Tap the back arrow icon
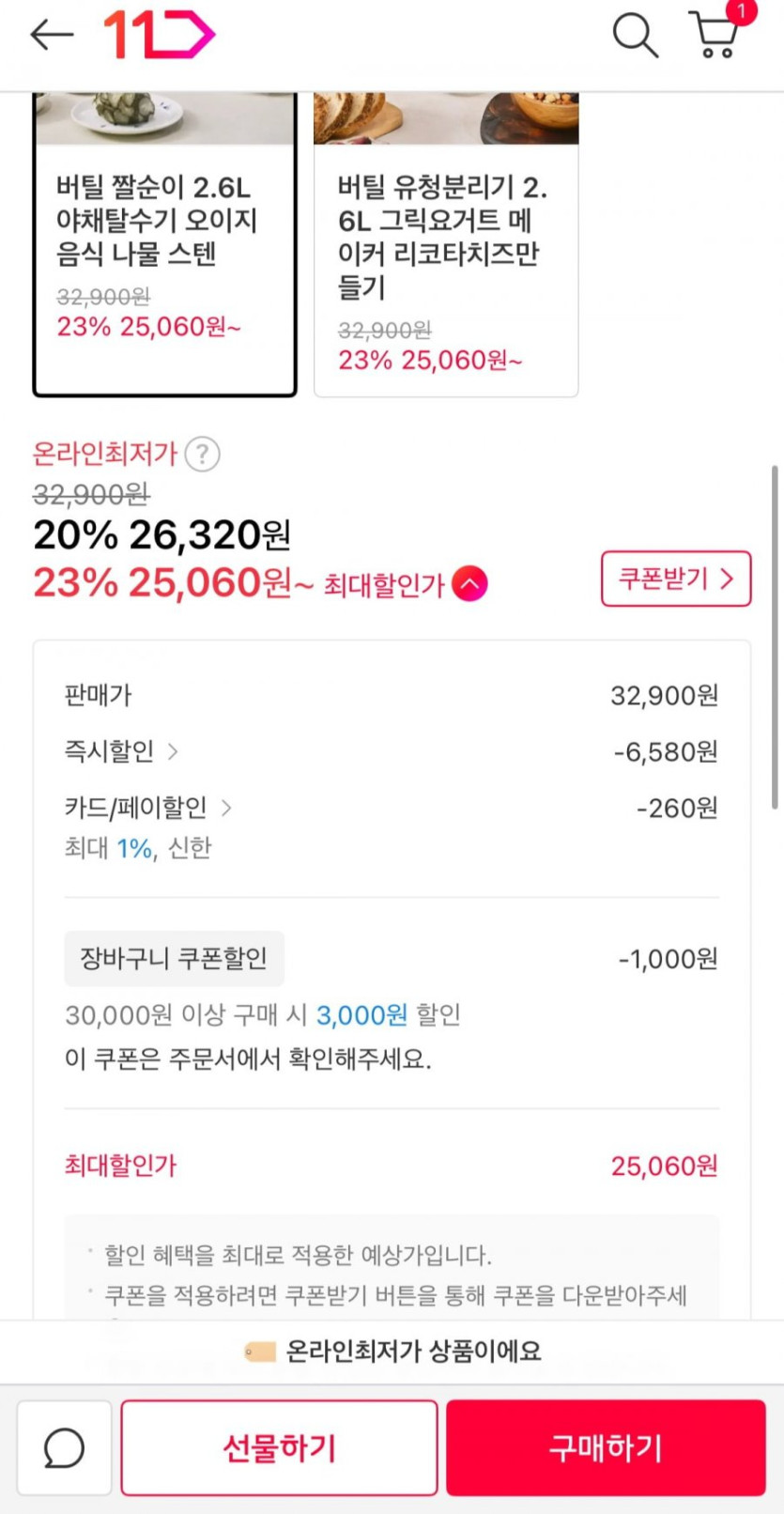 pyautogui.click(x=52, y=35)
